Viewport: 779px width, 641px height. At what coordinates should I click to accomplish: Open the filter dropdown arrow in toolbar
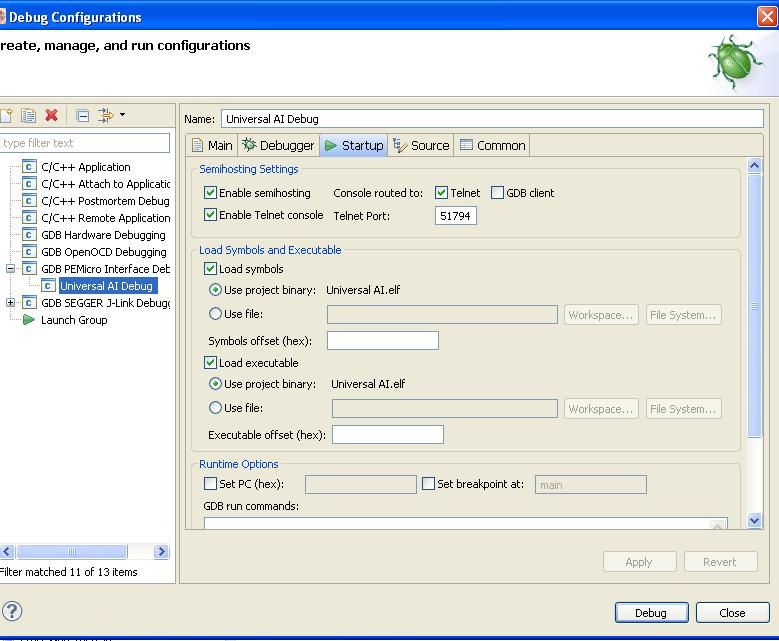(x=122, y=115)
